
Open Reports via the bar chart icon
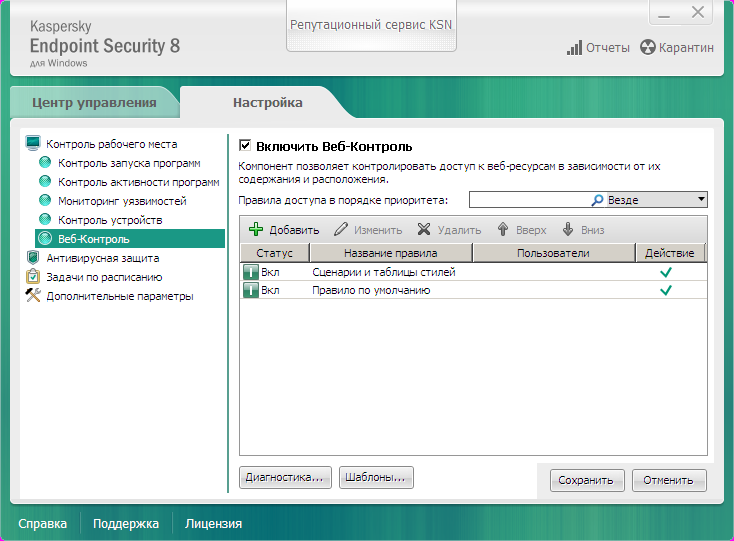pyautogui.click(x=574, y=48)
